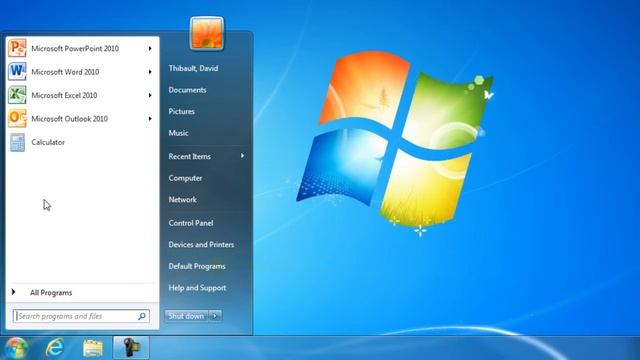Open Default Programs
The height and width of the screenshot is (360, 640).
pyautogui.click(x=197, y=266)
